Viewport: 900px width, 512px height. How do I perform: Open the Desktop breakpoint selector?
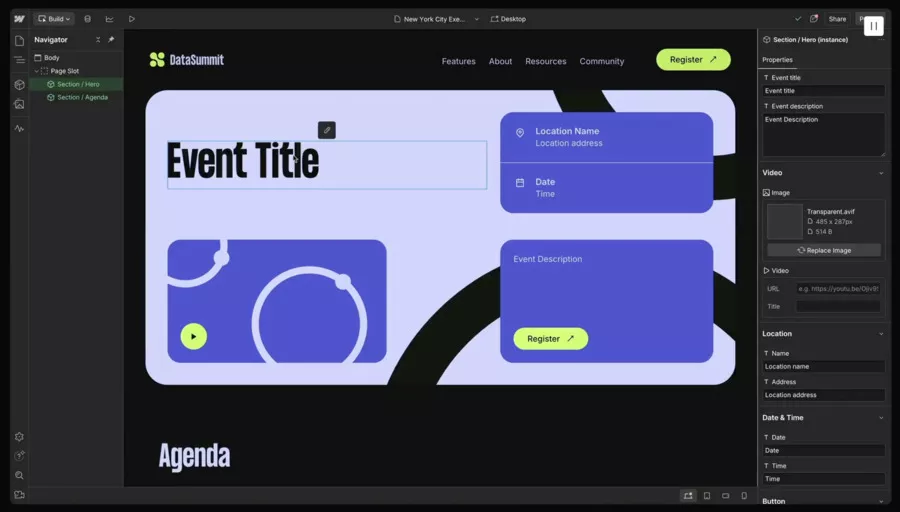point(508,19)
